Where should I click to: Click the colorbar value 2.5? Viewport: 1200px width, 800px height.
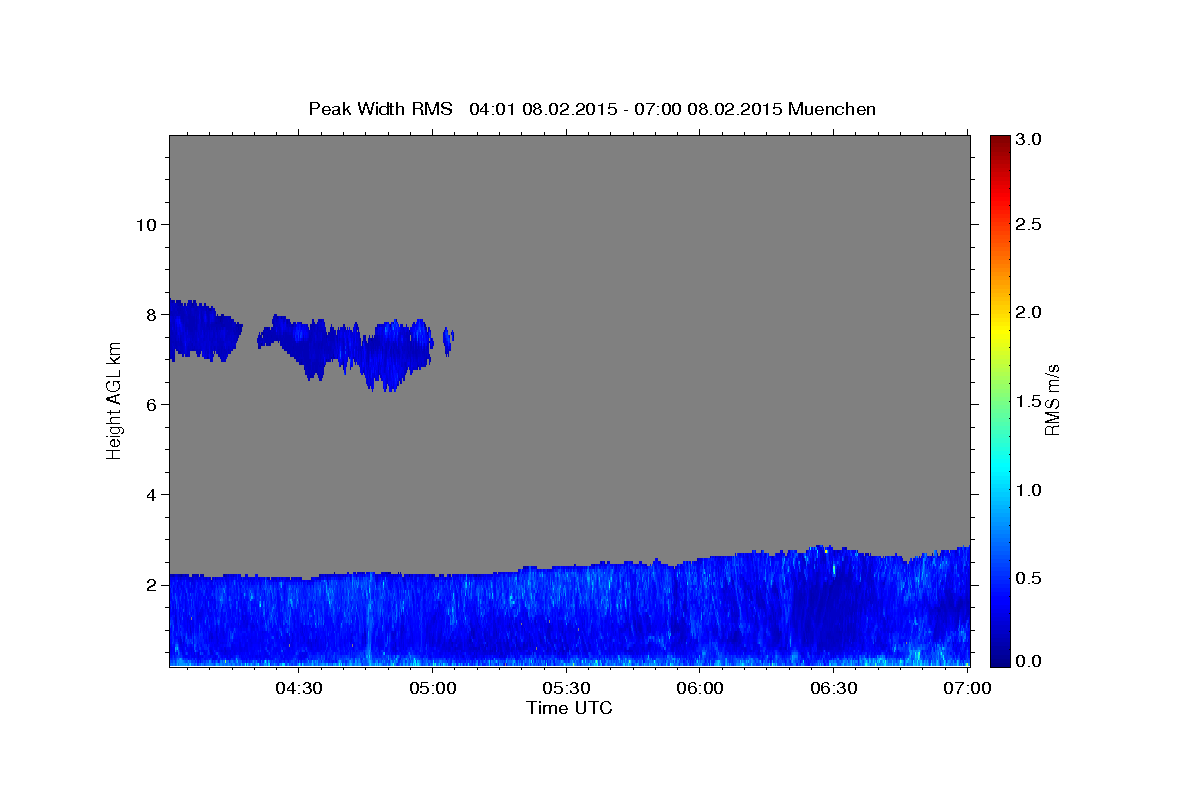tap(1029, 224)
